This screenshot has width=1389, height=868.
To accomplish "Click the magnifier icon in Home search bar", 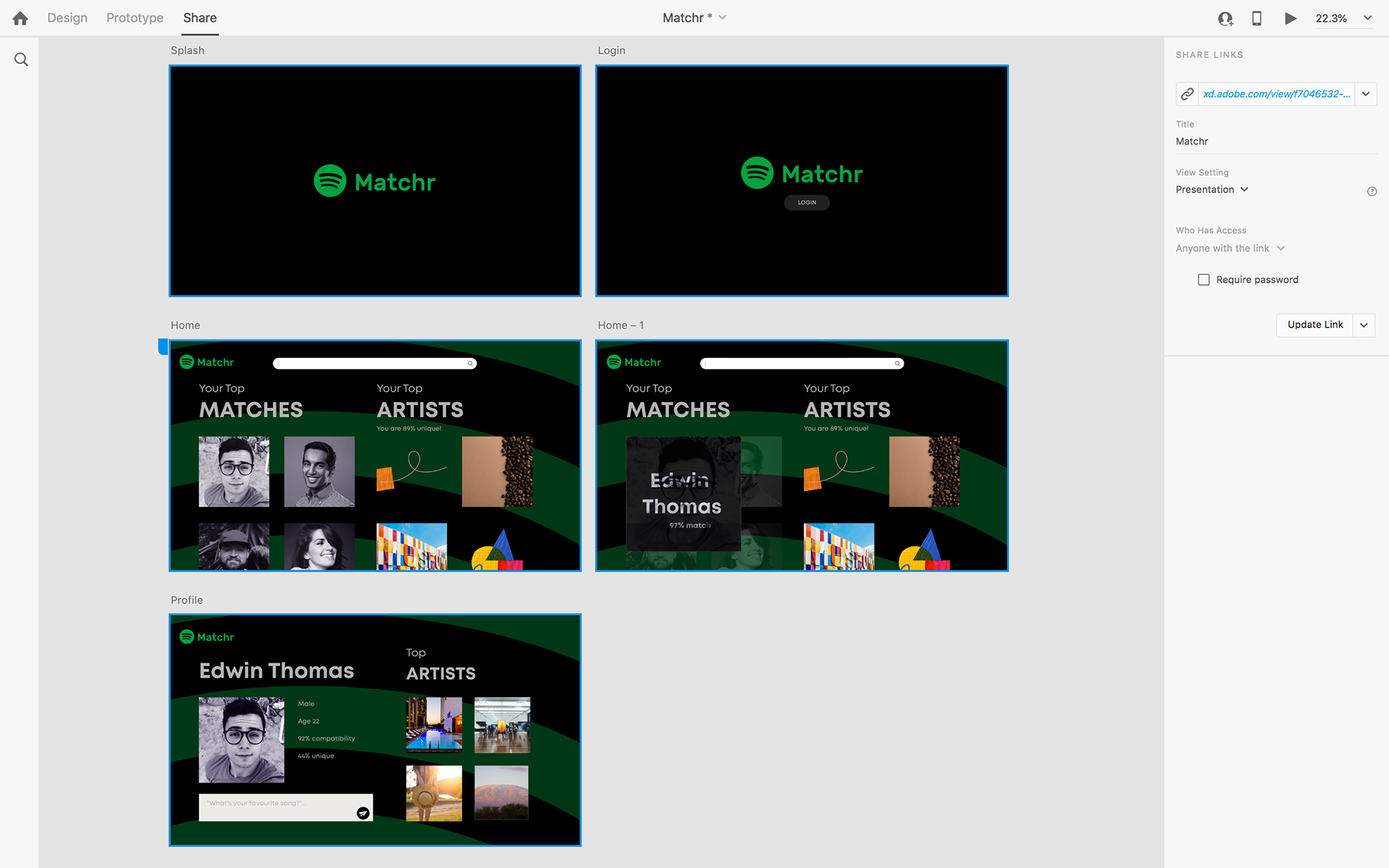I will click(470, 363).
